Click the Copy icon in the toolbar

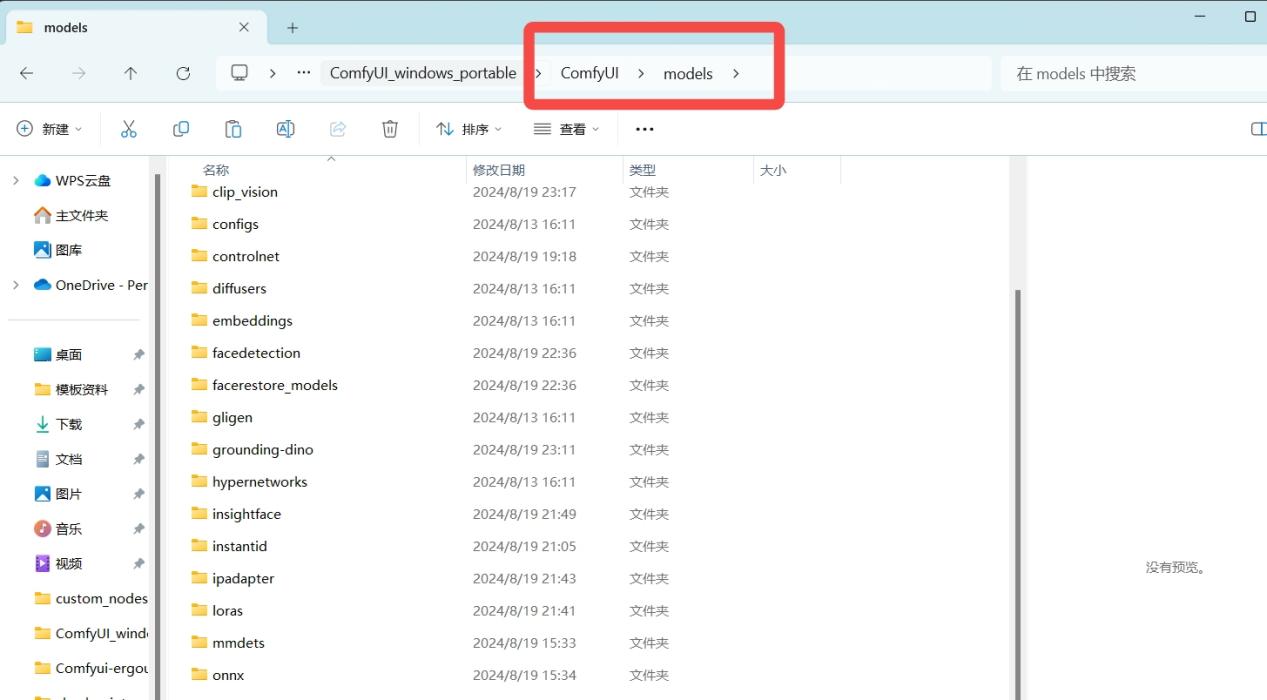(x=181, y=129)
